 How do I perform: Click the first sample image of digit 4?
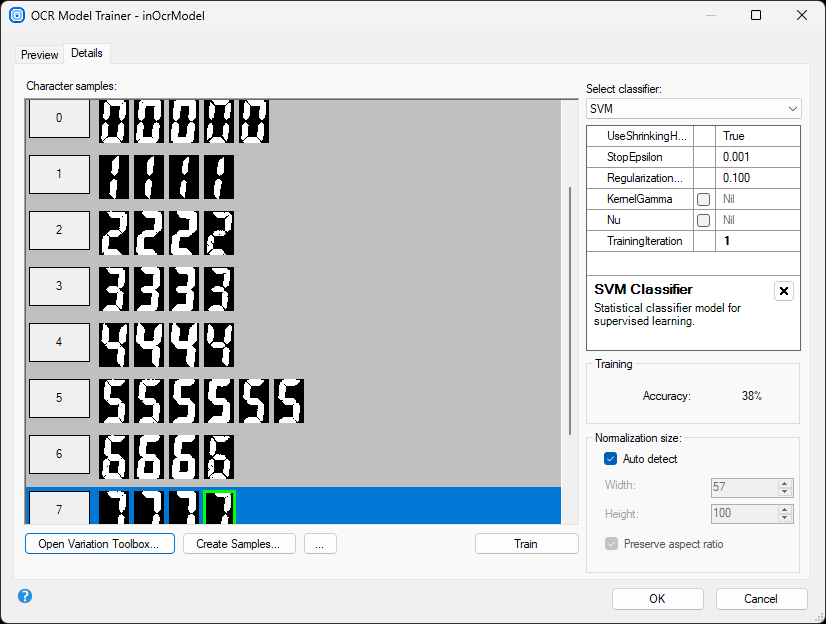click(114, 345)
